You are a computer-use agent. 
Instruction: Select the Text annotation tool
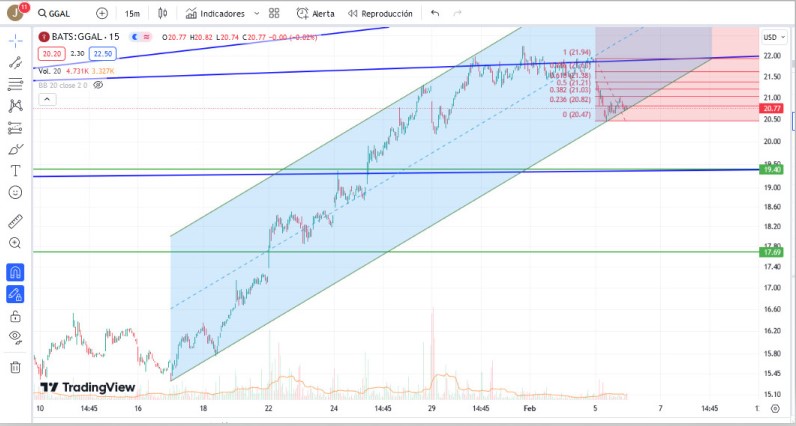(x=15, y=171)
